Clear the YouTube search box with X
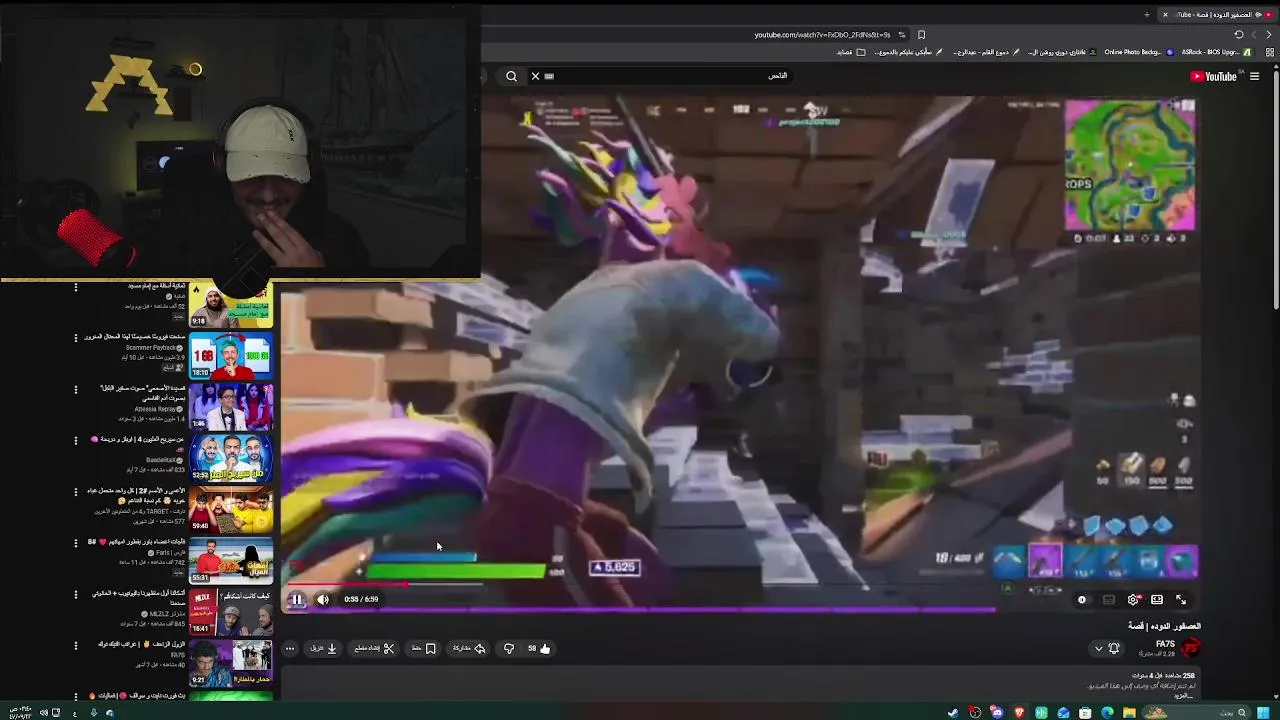The width and height of the screenshot is (1280, 720). [535, 76]
